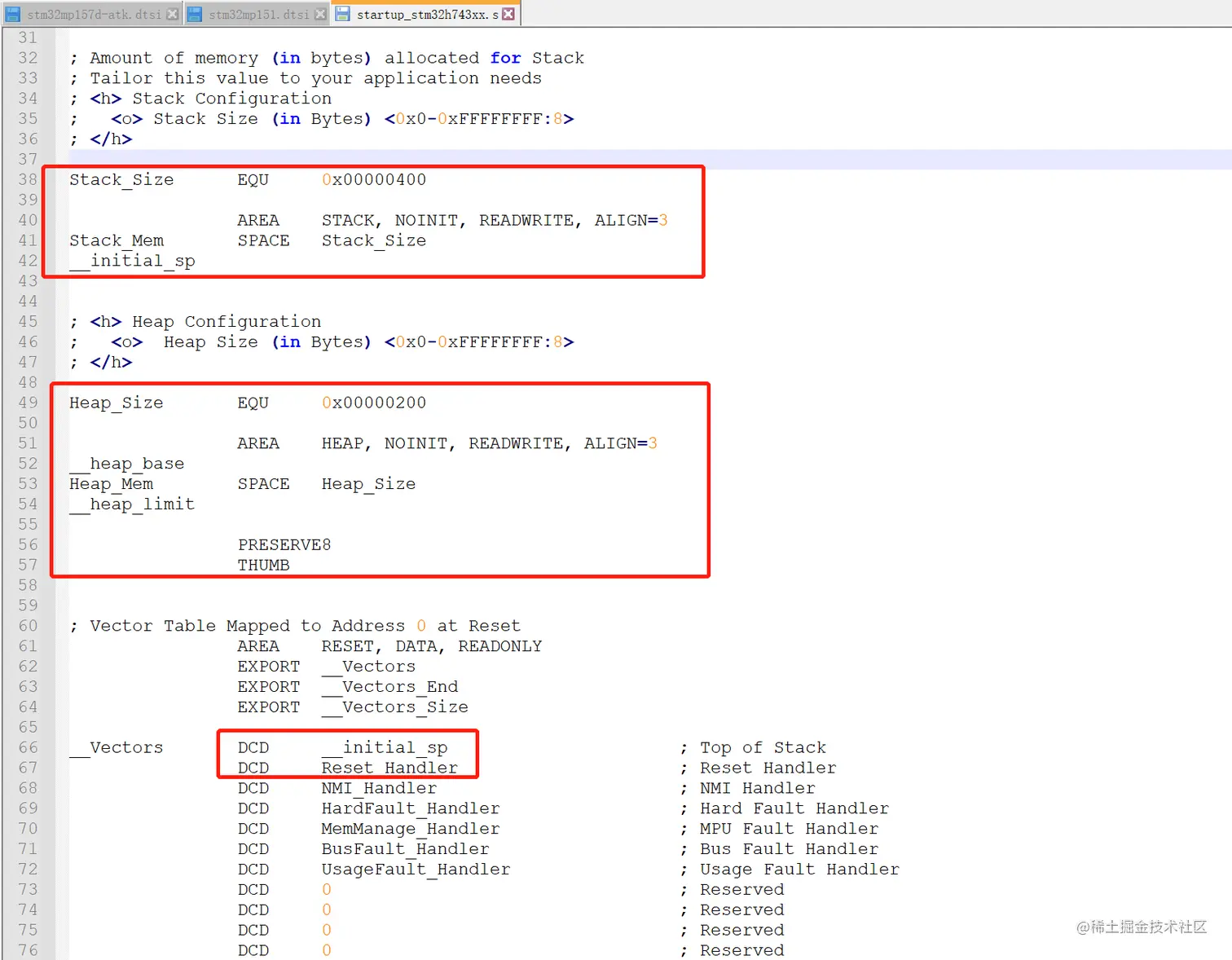The height and width of the screenshot is (960, 1232).
Task: Click 'EXPORT __Vectors_End' line
Action: point(348,687)
